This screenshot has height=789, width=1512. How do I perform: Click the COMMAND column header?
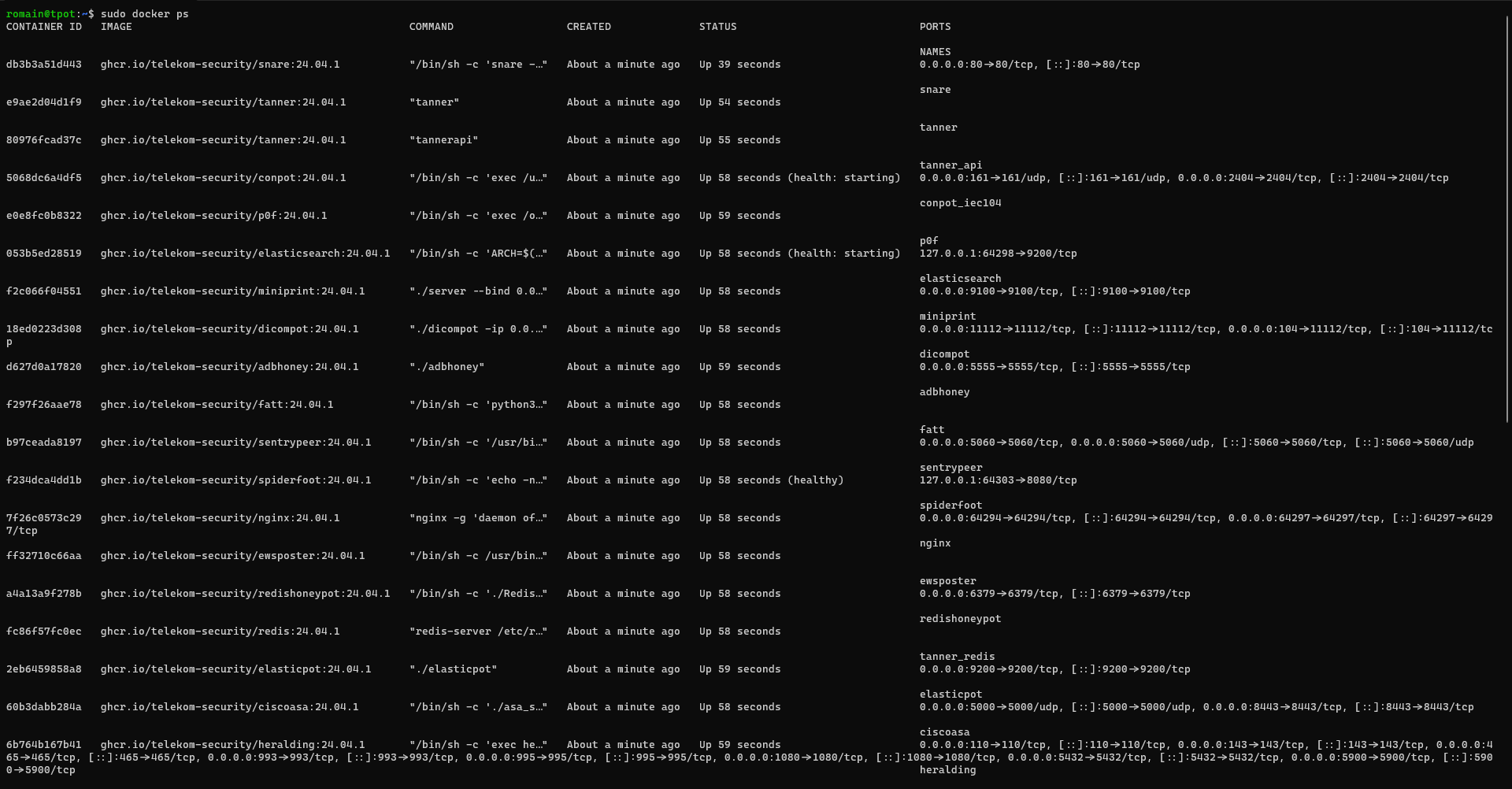(x=431, y=27)
